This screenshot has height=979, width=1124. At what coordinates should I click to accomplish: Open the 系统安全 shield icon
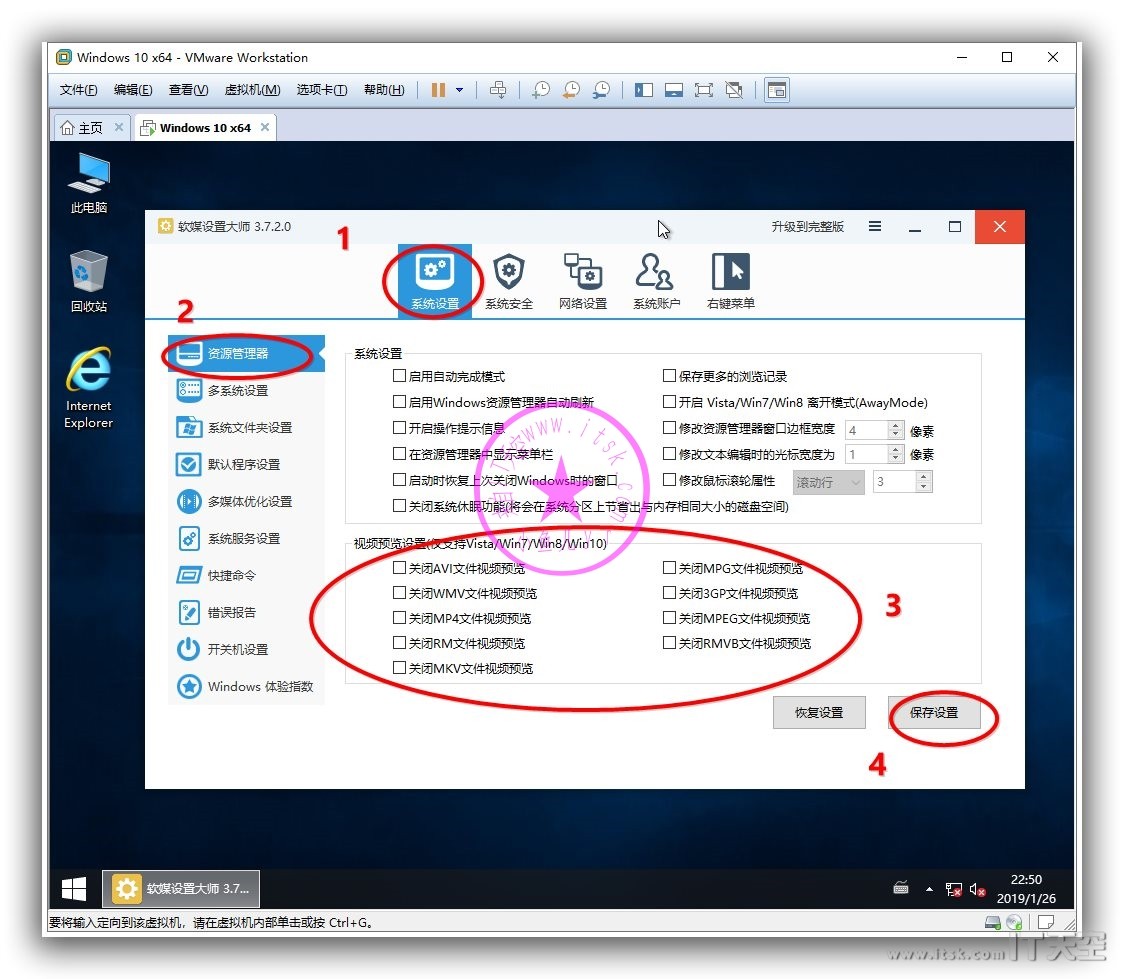pos(509,280)
